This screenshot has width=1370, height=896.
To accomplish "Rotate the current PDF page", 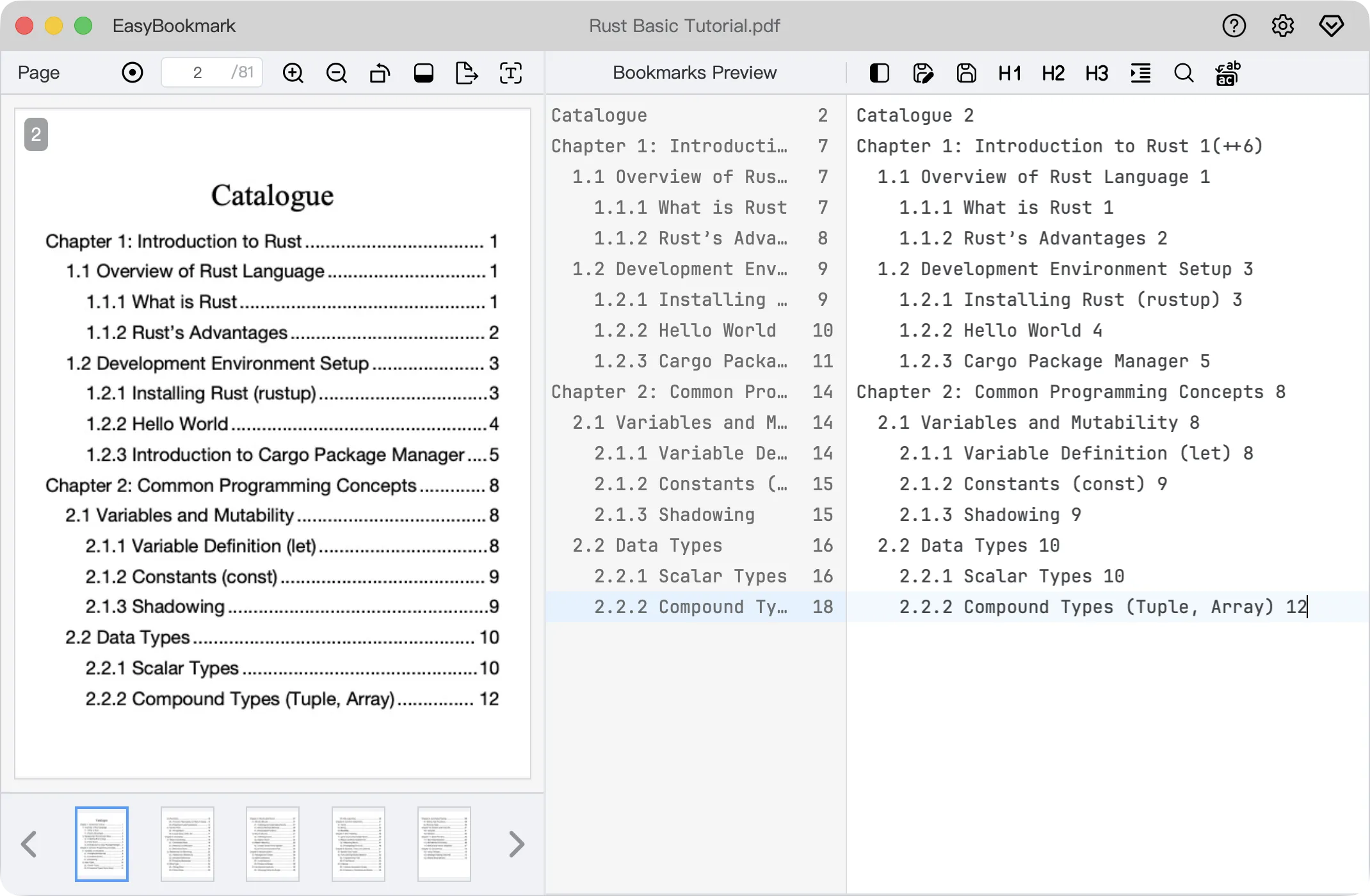I will (380, 72).
